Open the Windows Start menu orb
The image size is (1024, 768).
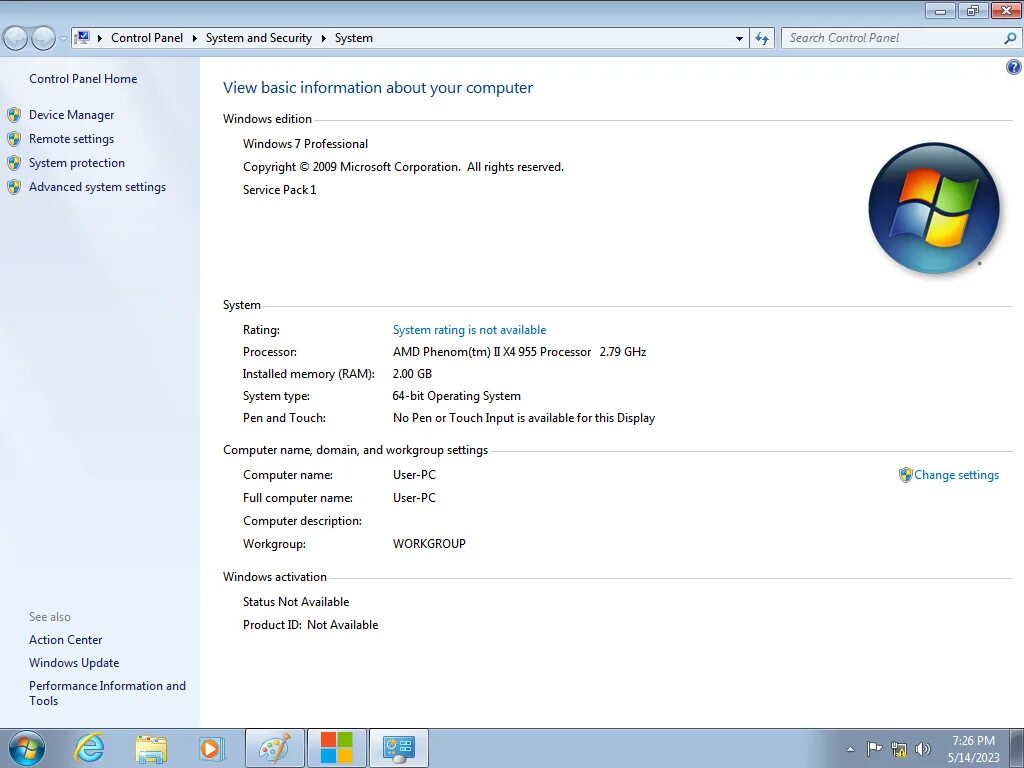pos(27,748)
